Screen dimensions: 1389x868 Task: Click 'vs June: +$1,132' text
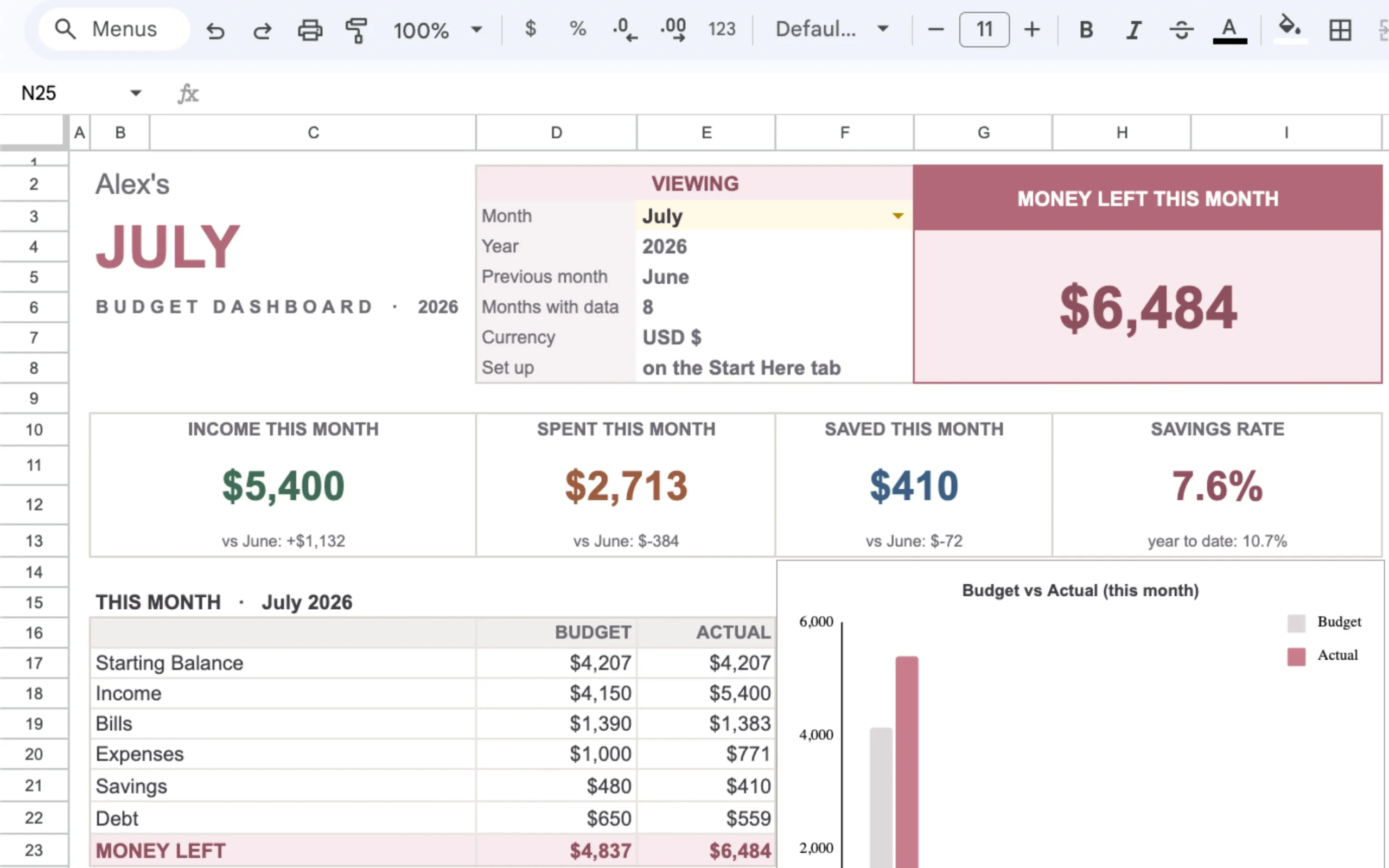tap(283, 541)
